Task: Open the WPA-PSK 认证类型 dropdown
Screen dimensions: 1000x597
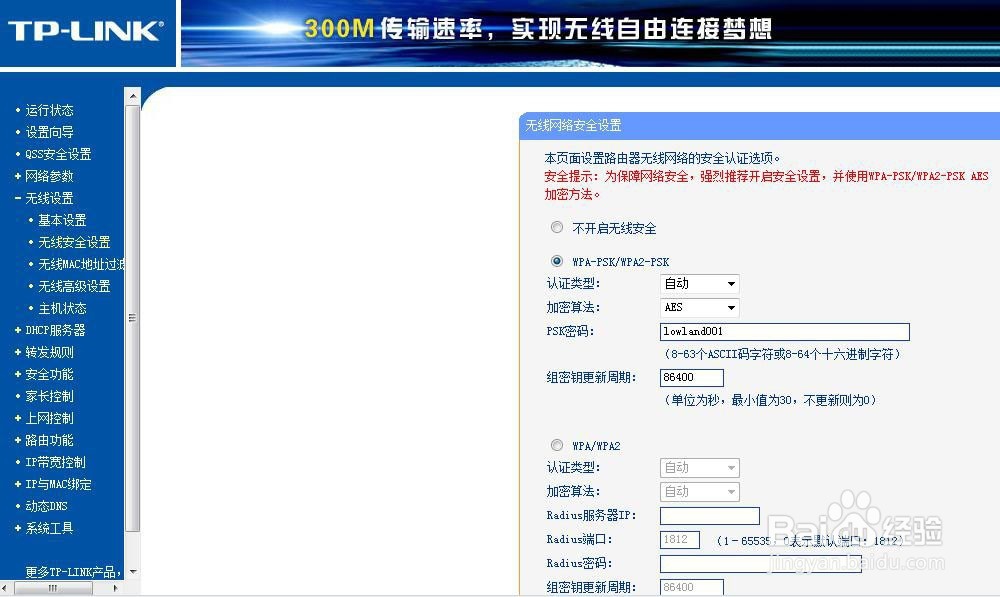Action: click(700, 284)
